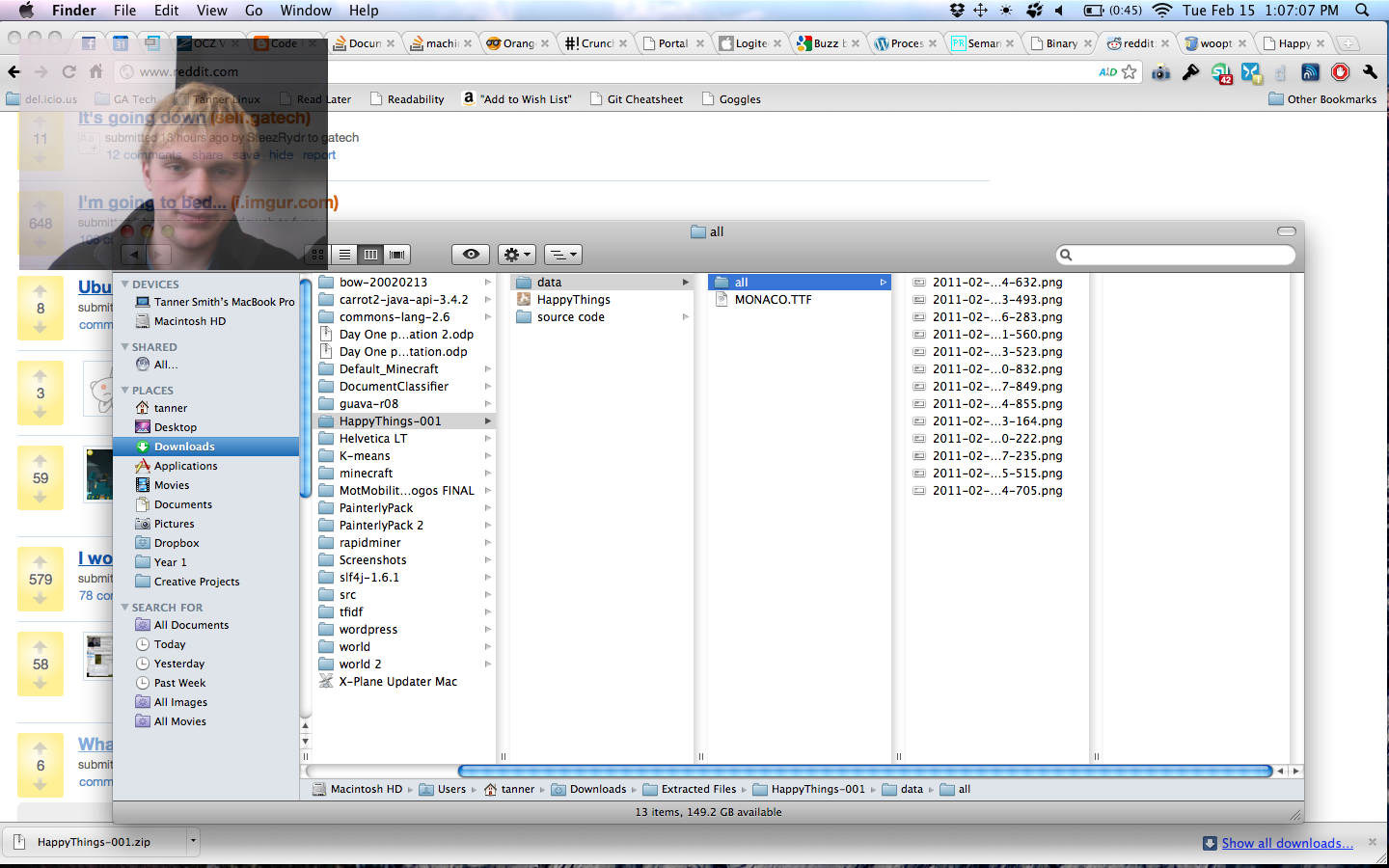Click the Chrome wrench settings icon
The height and width of the screenshot is (868, 1389).
click(x=1370, y=72)
